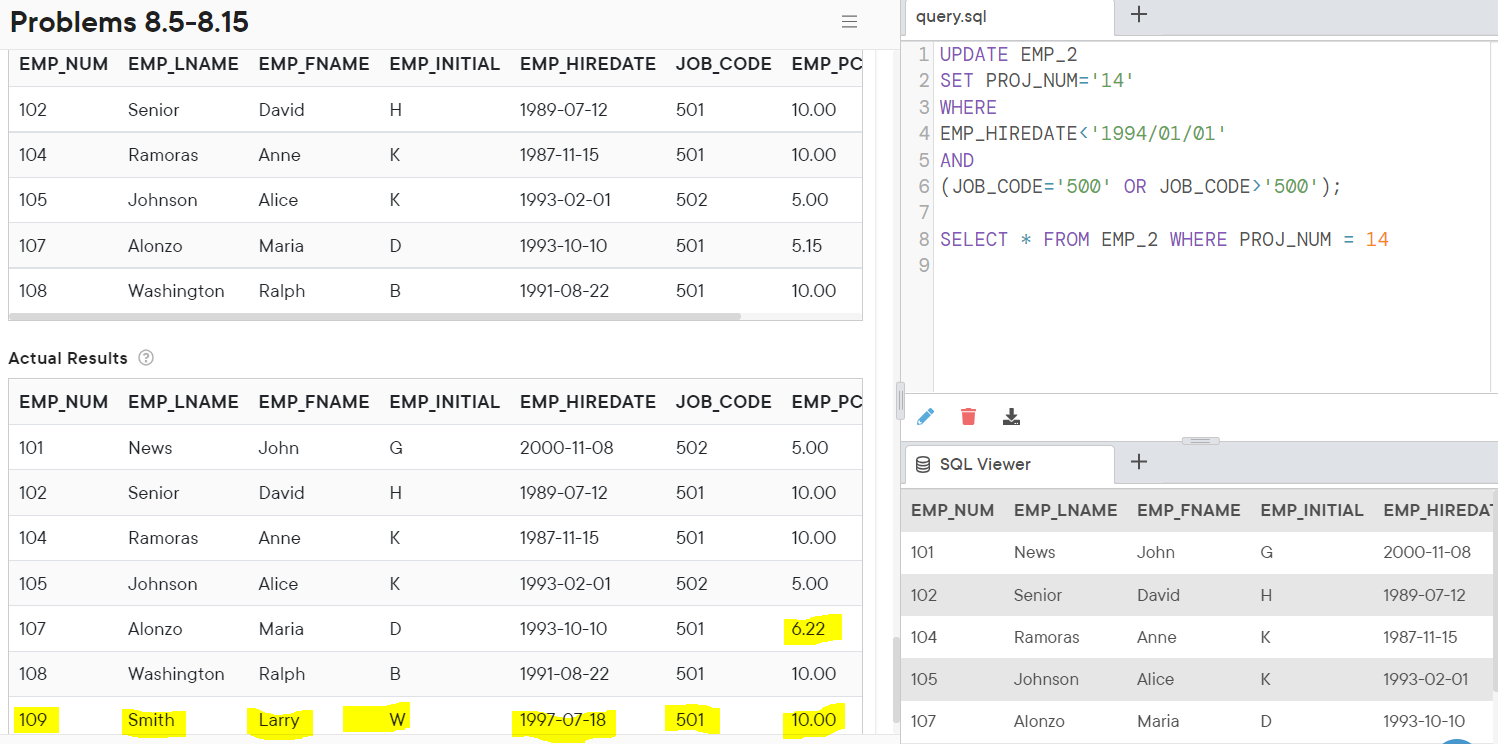Click the EMP_HIREDATE header in SQL Viewer
This screenshot has width=1498, height=744.
(x=1438, y=510)
